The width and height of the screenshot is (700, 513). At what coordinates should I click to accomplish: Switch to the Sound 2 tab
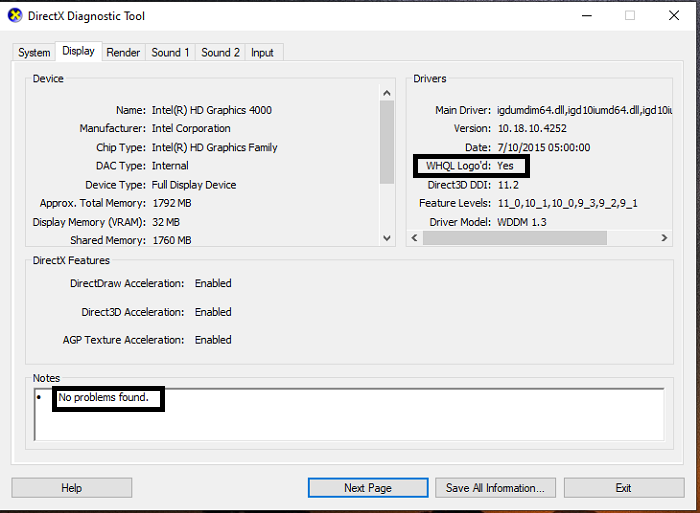[220, 52]
